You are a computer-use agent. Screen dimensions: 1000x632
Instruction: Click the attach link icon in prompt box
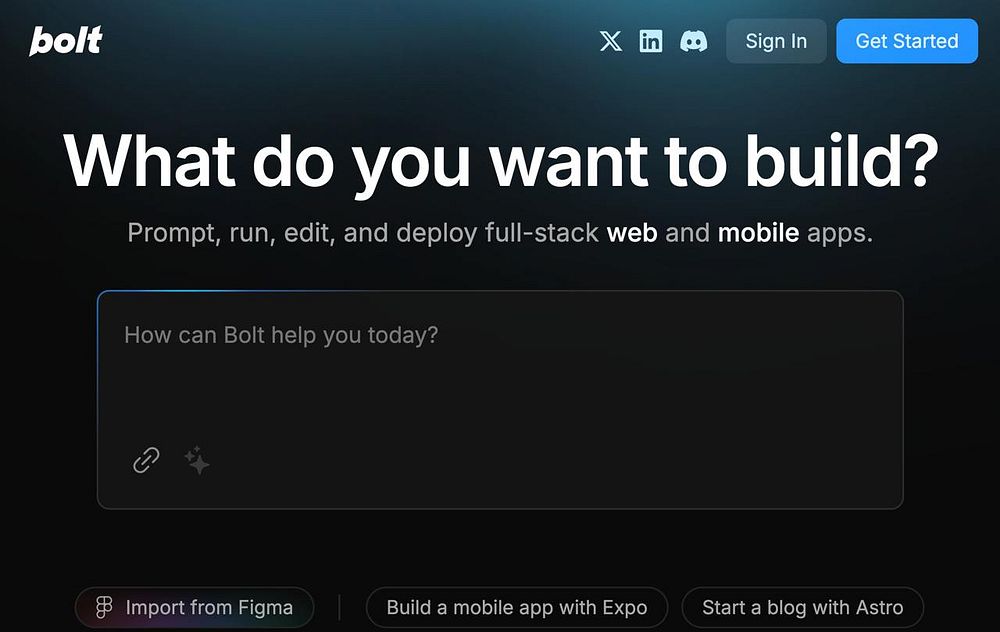coord(146,460)
